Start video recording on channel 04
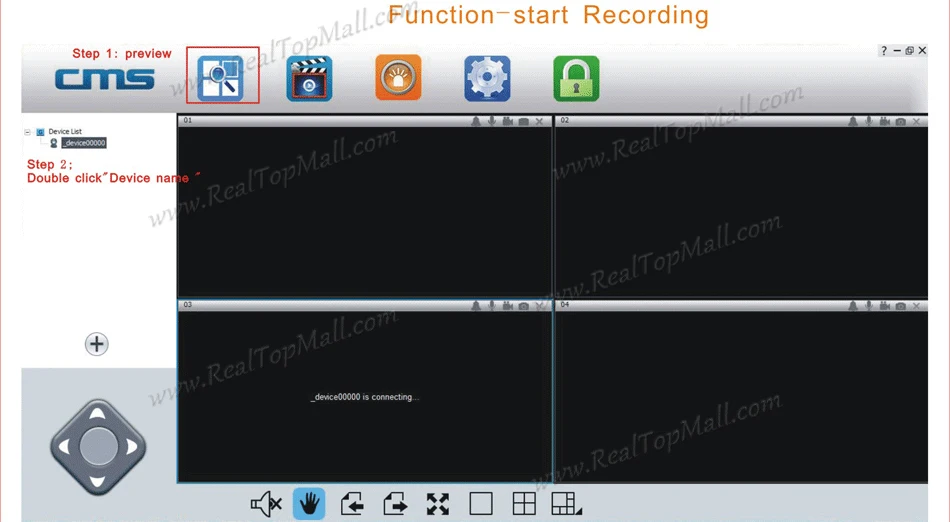Screen dimensions: 950x522 (x=885, y=306)
